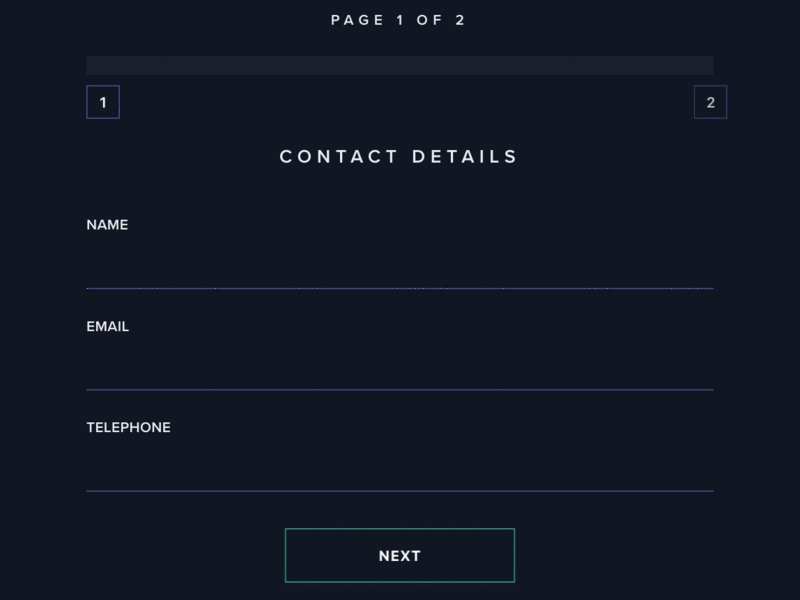Focus the Email underline entry line
Image resolution: width=800 pixels, height=600 pixels.
pos(400,389)
